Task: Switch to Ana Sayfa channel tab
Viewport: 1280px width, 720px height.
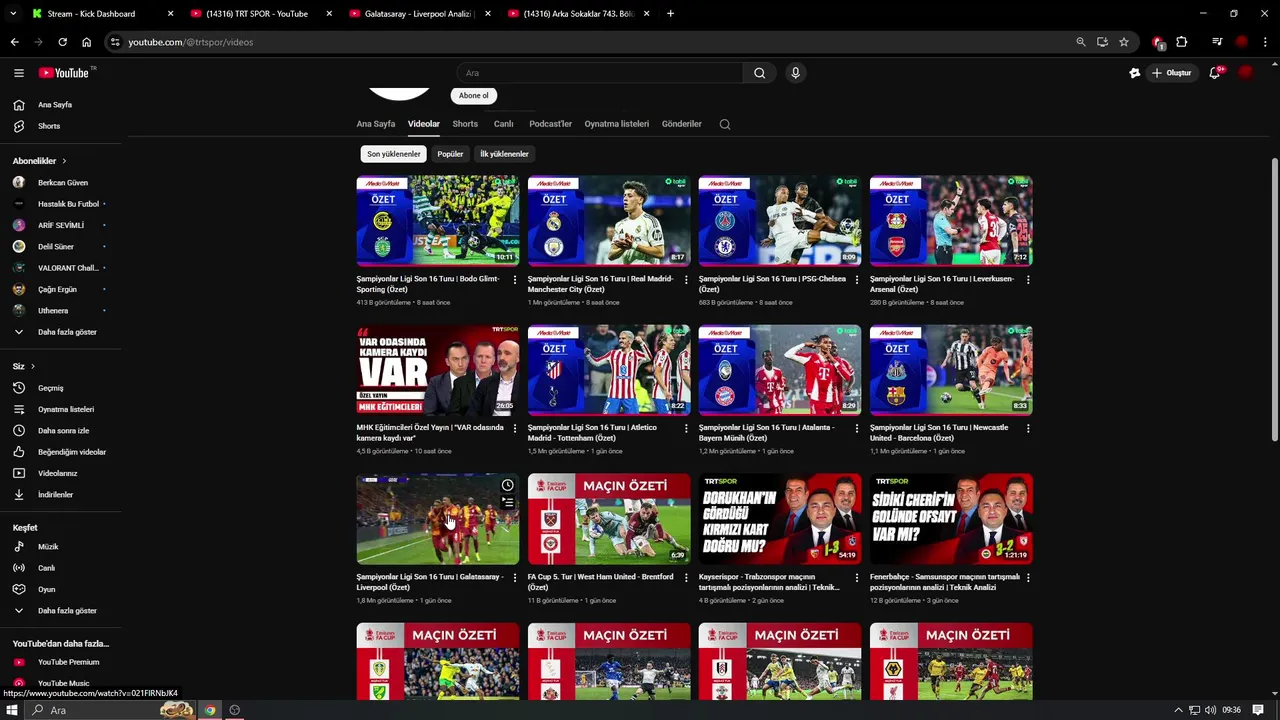Action: pyautogui.click(x=376, y=124)
